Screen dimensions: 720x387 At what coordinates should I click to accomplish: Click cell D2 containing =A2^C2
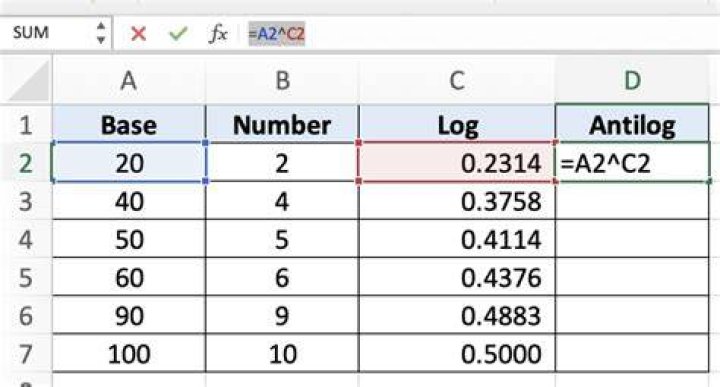click(x=632, y=163)
